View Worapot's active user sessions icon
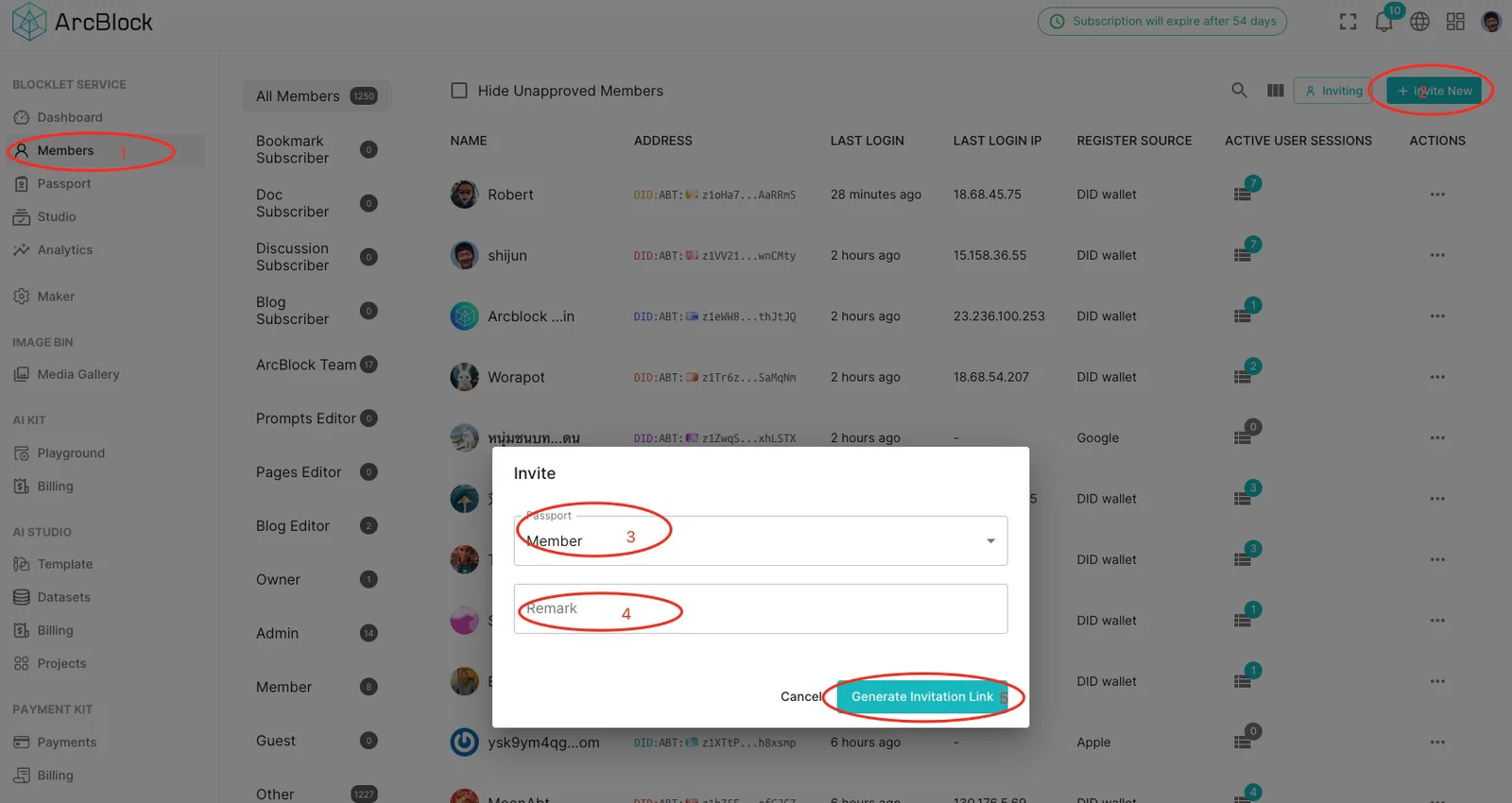1512x803 pixels. point(1243,377)
